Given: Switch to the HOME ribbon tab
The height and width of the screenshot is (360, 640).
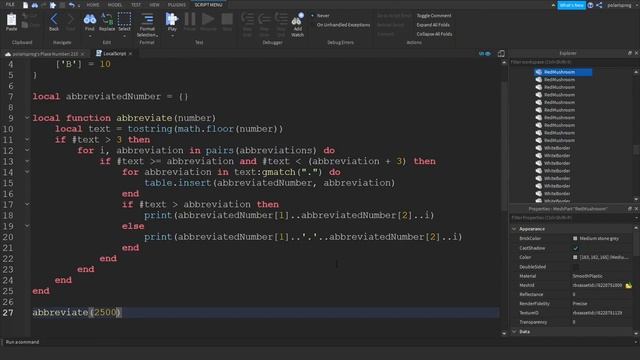Looking at the screenshot, I should coord(93,5).
